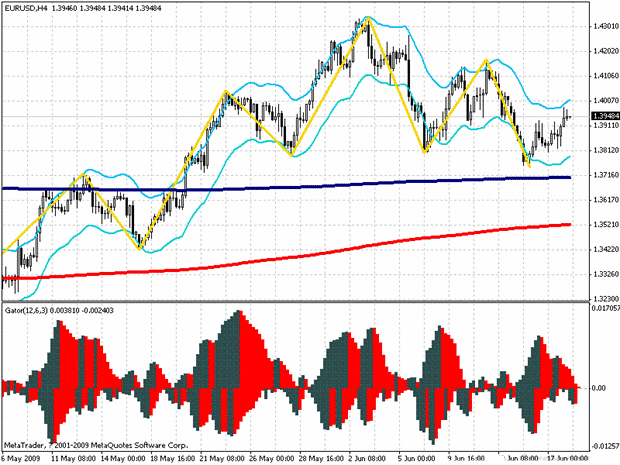Click the 0.00 Gator zero level label

pyautogui.click(x=599, y=388)
